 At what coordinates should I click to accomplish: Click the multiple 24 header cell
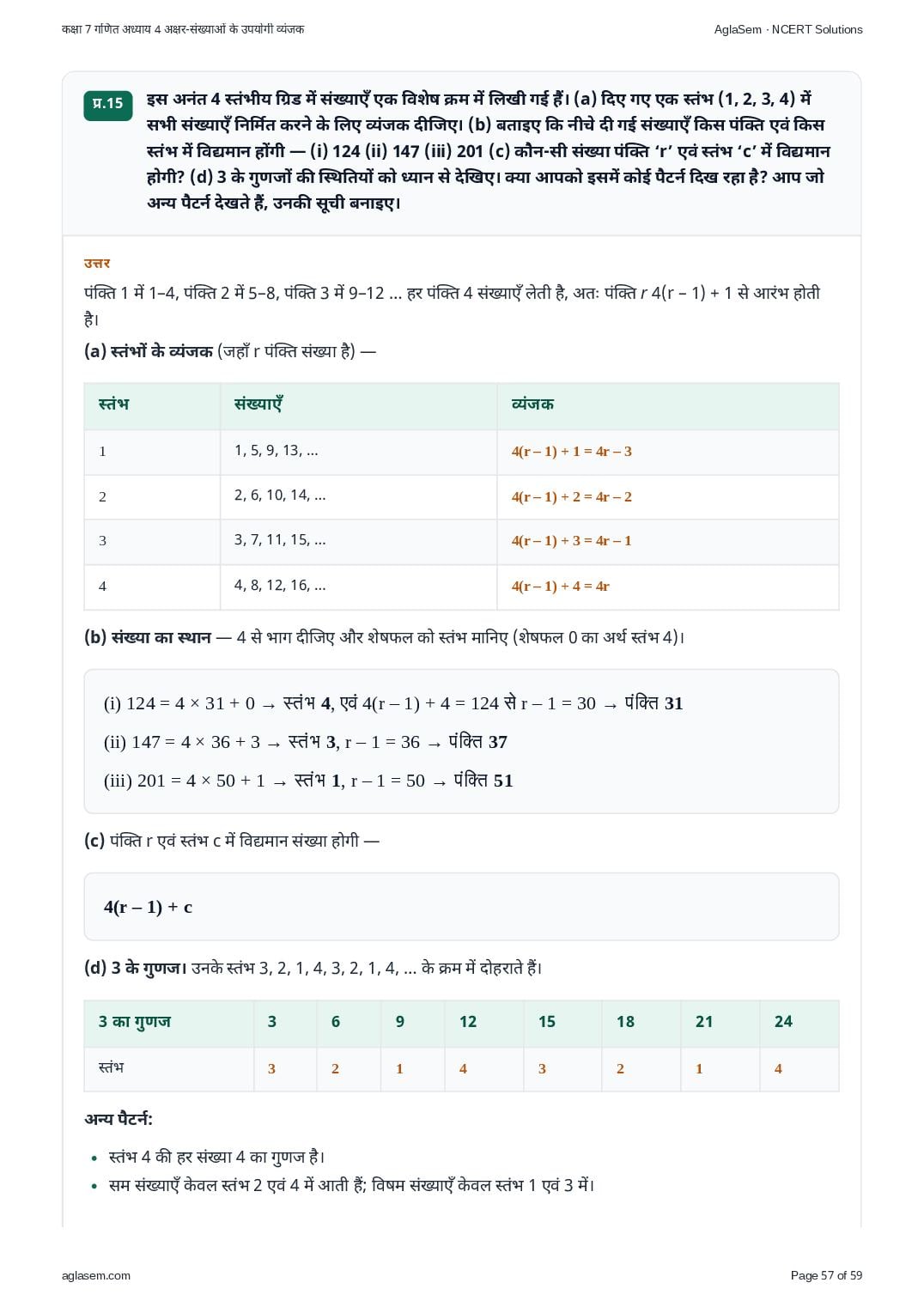[783, 1022]
